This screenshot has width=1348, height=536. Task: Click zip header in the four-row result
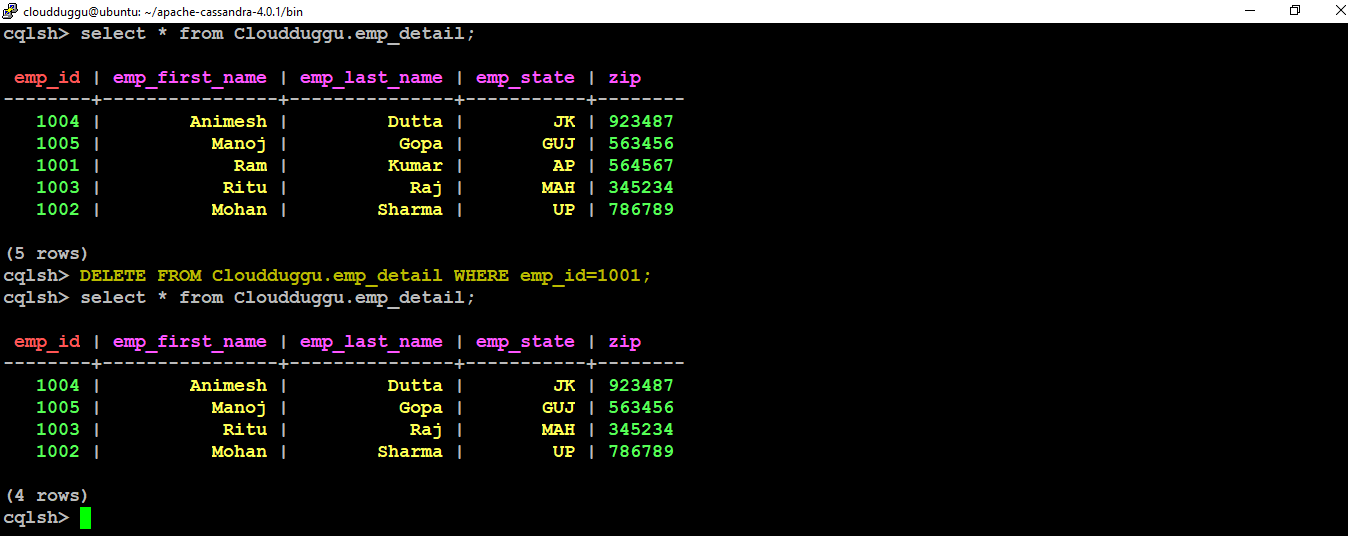(x=625, y=342)
